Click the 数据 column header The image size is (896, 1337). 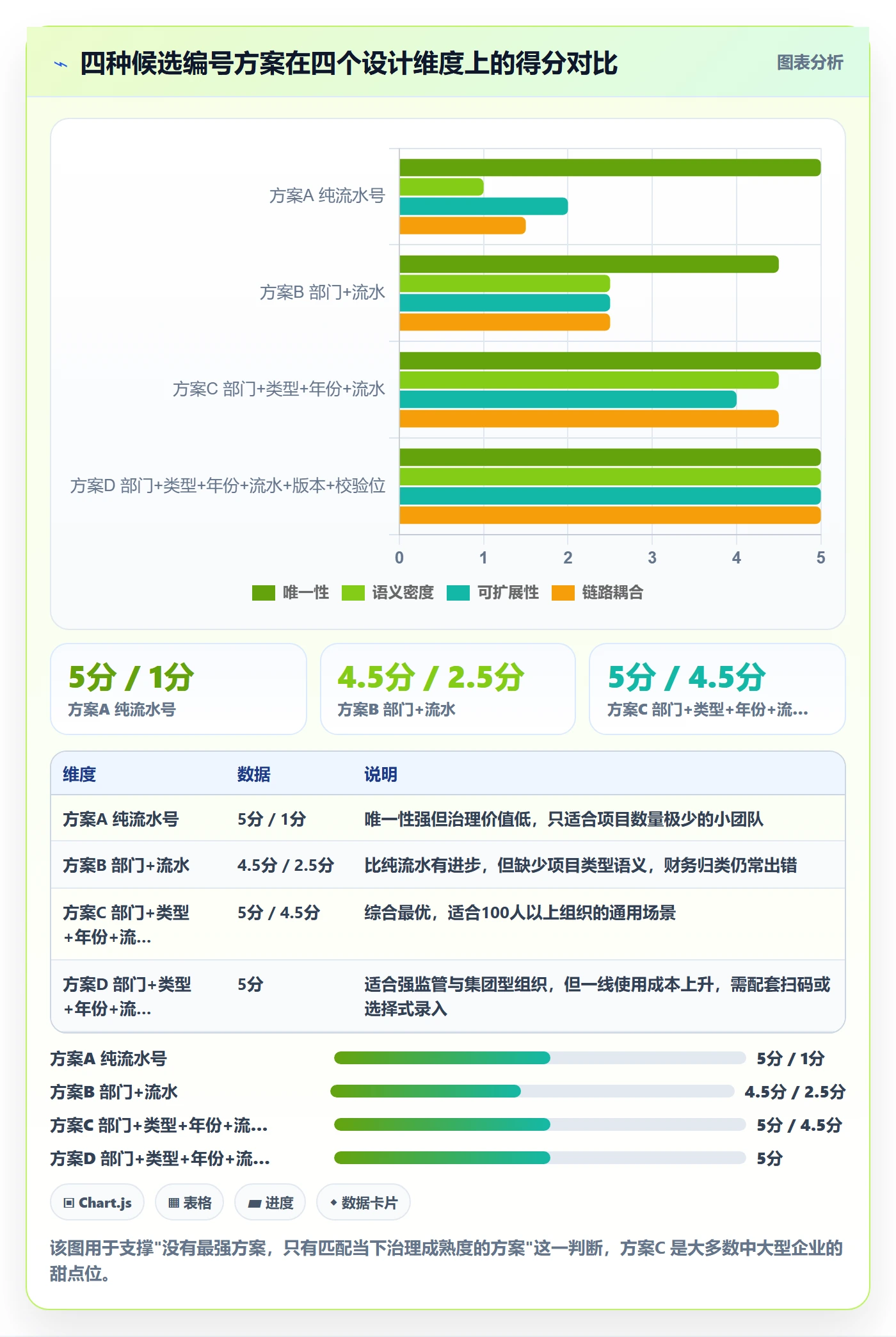(254, 774)
